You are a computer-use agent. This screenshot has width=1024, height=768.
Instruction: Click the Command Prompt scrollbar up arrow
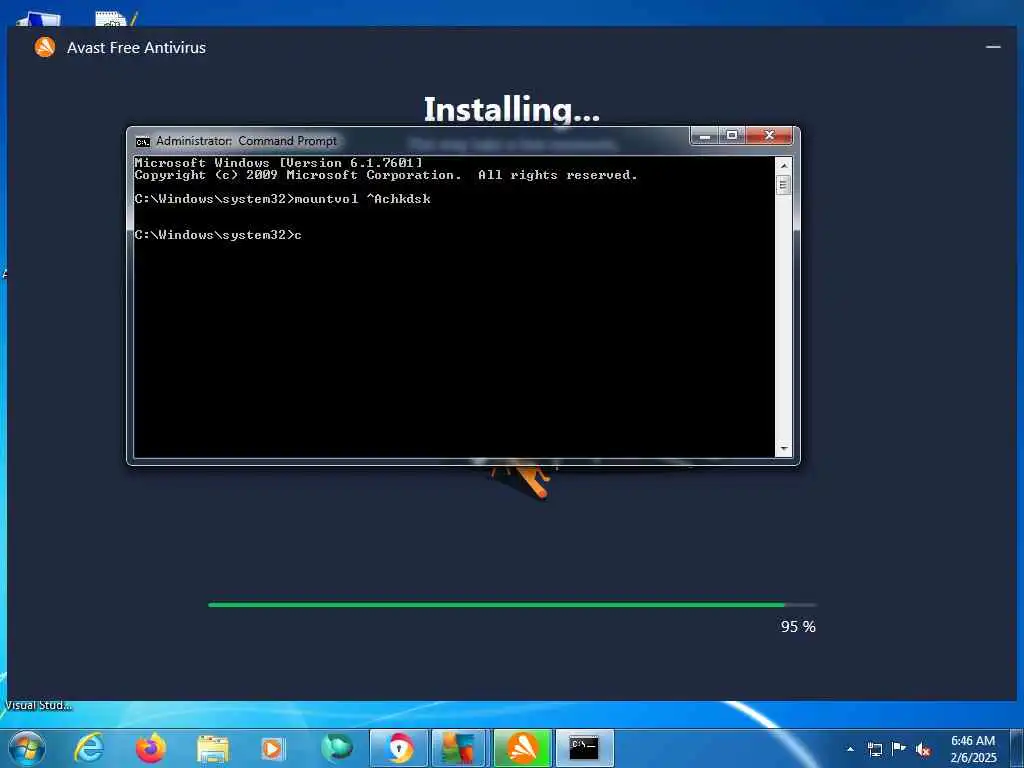(x=784, y=165)
